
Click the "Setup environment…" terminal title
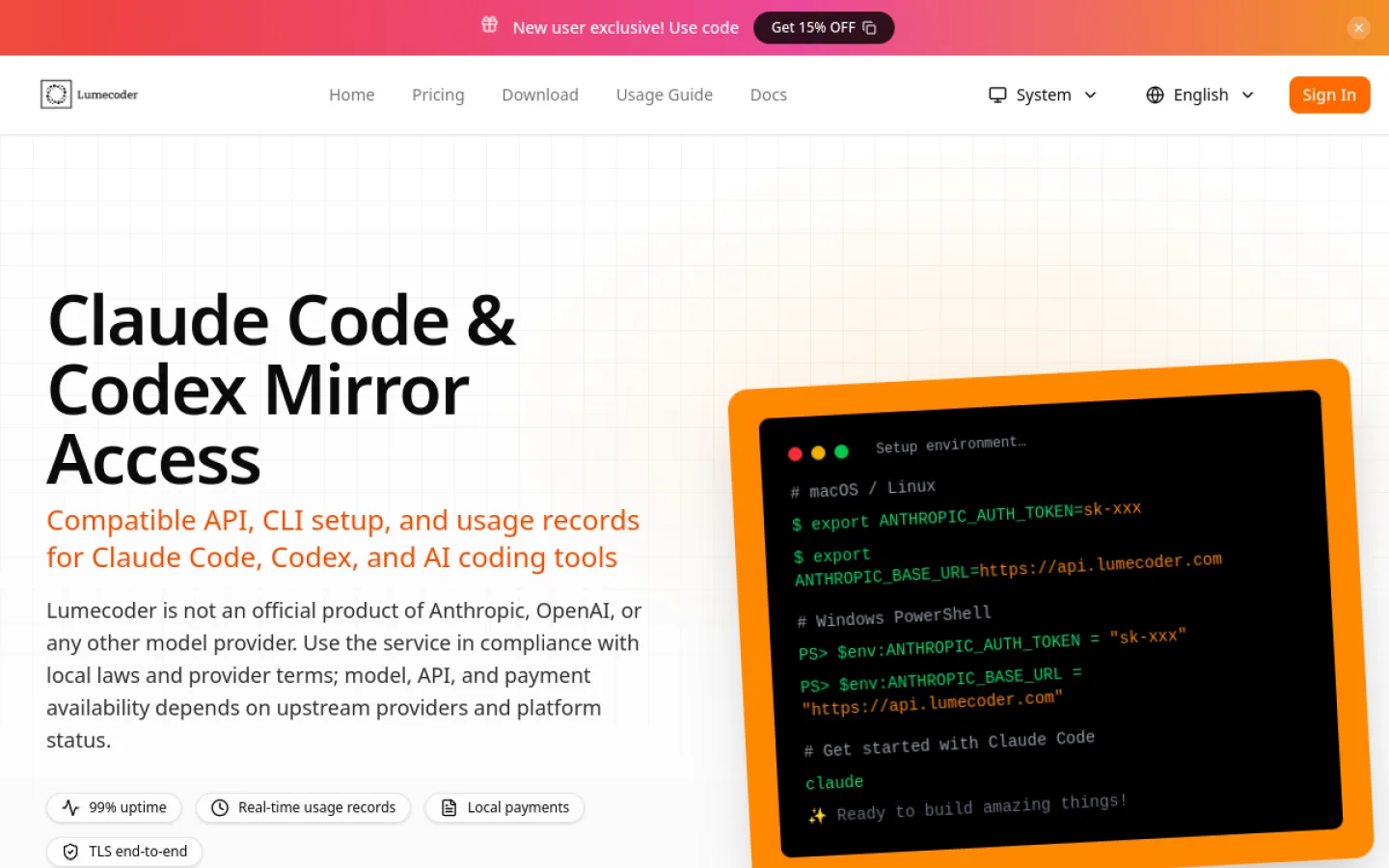point(950,445)
